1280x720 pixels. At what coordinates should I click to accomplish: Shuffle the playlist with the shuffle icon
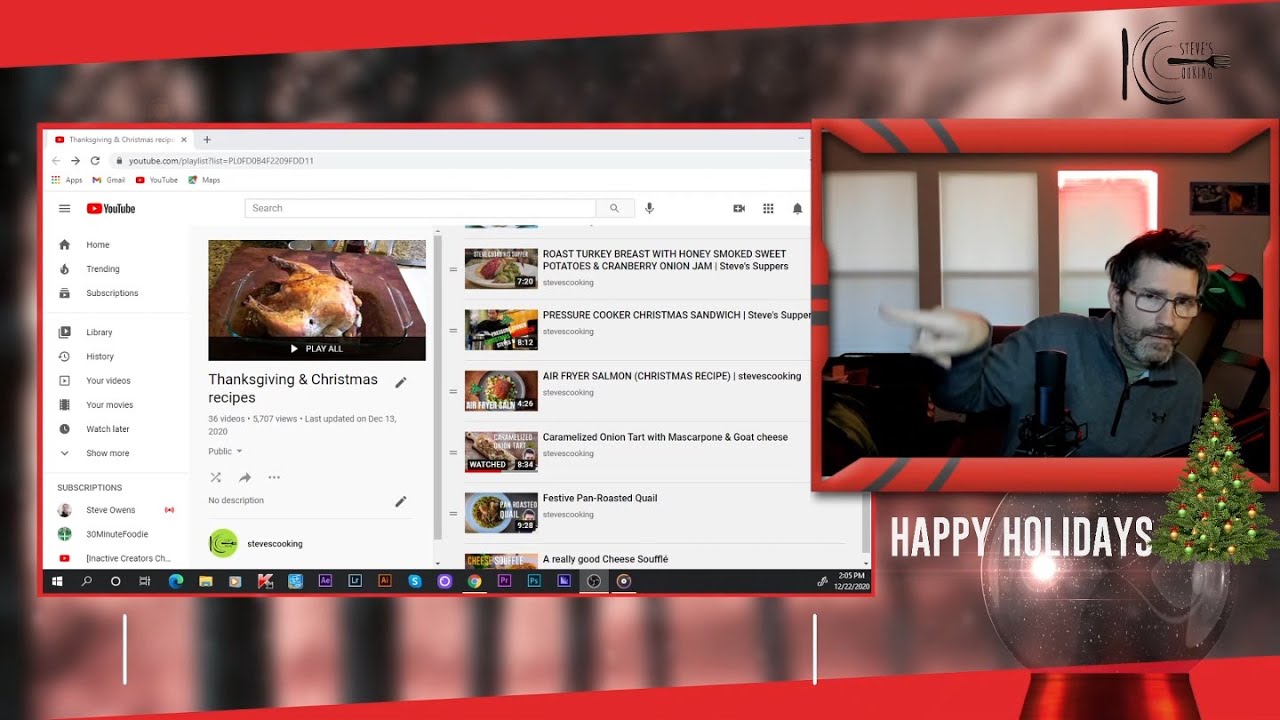click(x=215, y=477)
